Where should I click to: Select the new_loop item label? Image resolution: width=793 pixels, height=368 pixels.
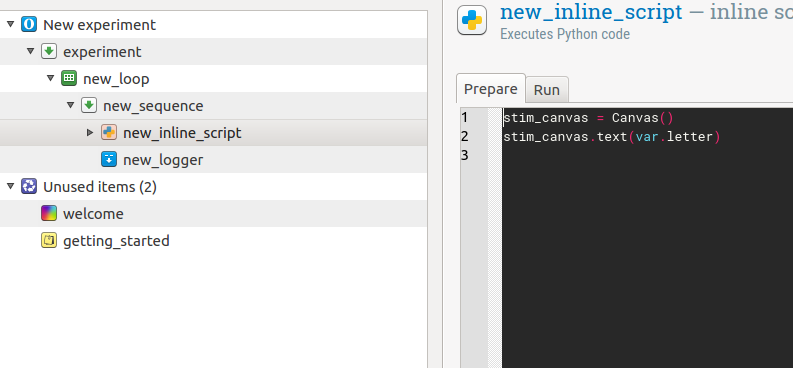pos(116,79)
